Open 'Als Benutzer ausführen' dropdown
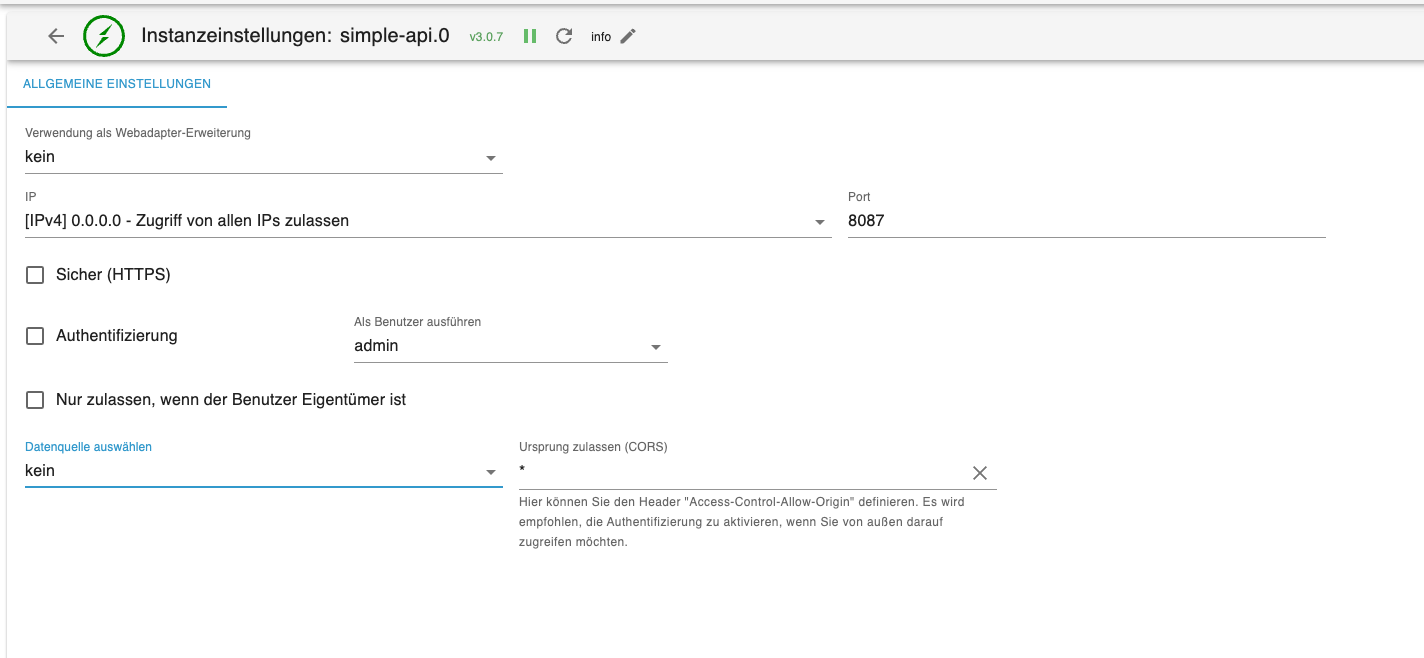 click(x=510, y=346)
